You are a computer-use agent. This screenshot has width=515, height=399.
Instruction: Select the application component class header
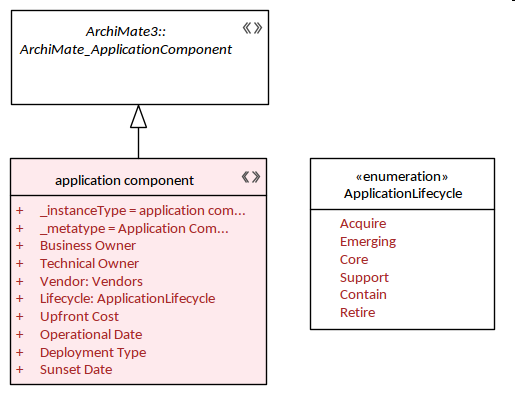point(138,177)
